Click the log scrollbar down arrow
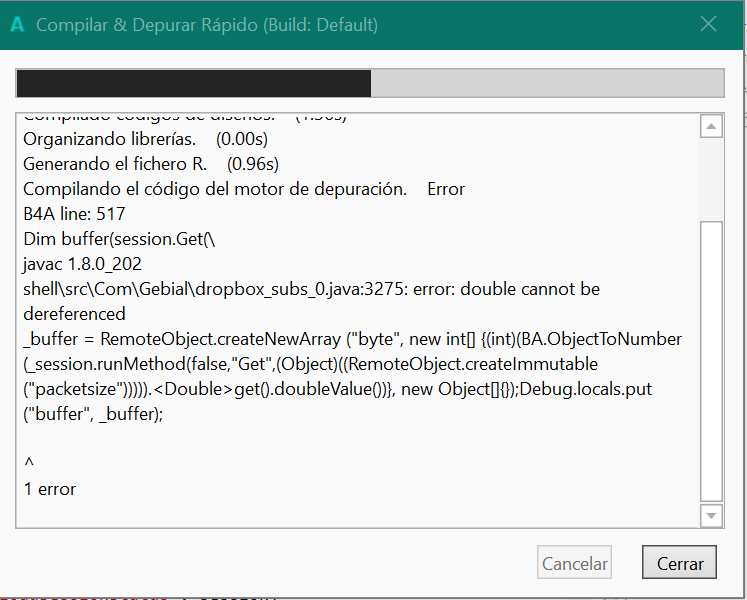Screen dimensions: 747x600 pos(711,516)
